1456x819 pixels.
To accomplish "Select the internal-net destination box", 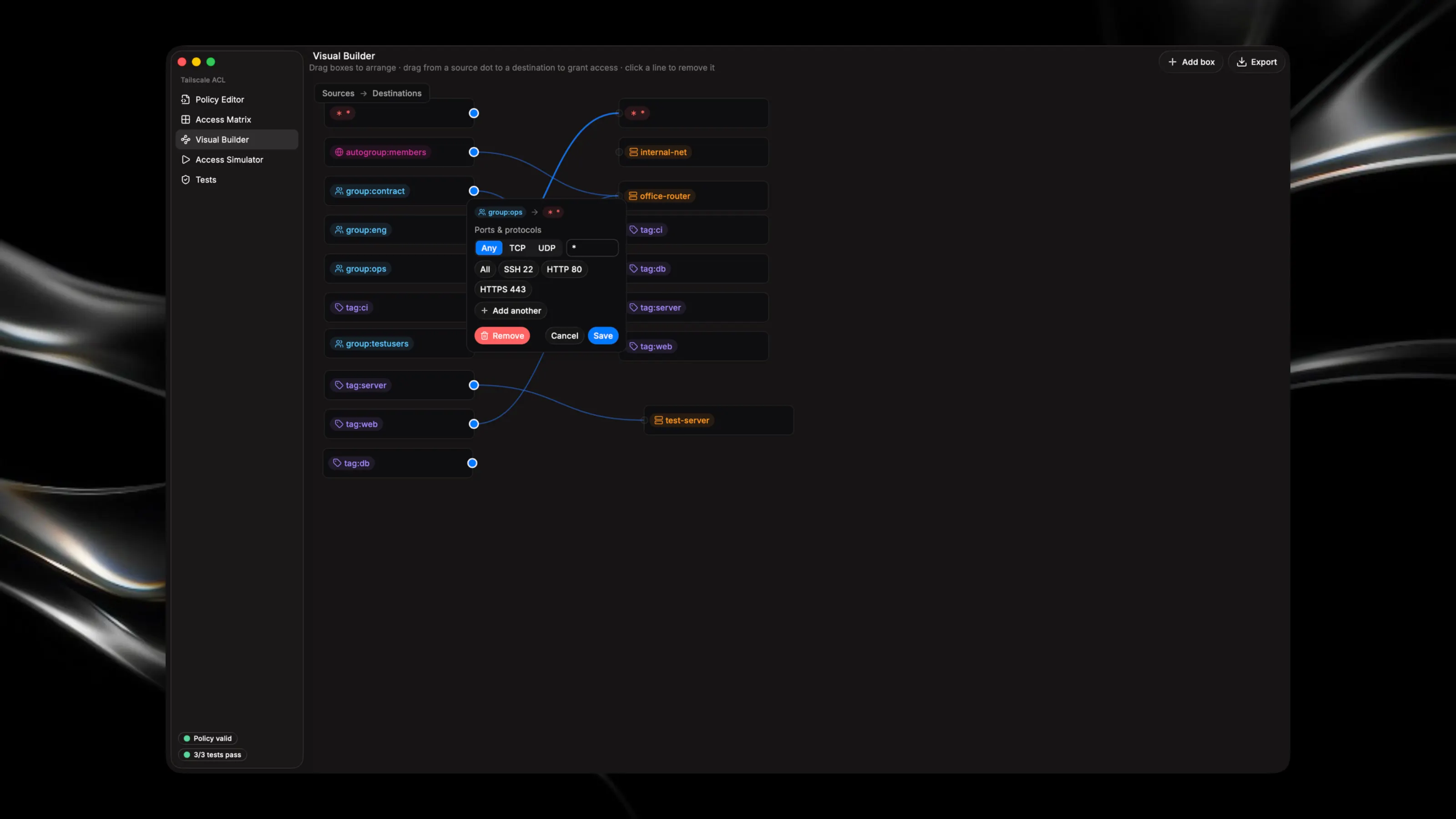I will pyautogui.click(x=693, y=152).
